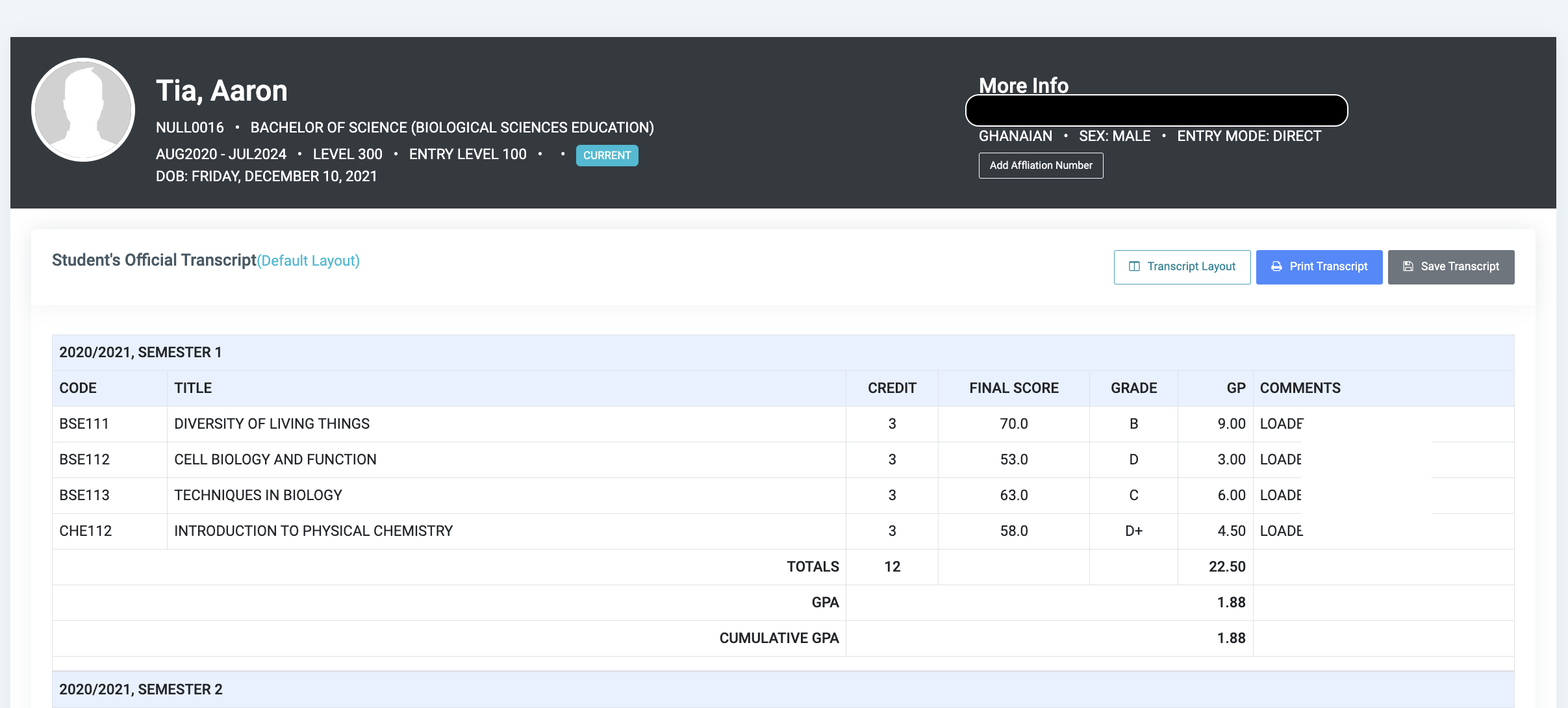This screenshot has width=1568, height=708.
Task: Click the More Info heading
Action: pyautogui.click(x=1023, y=85)
